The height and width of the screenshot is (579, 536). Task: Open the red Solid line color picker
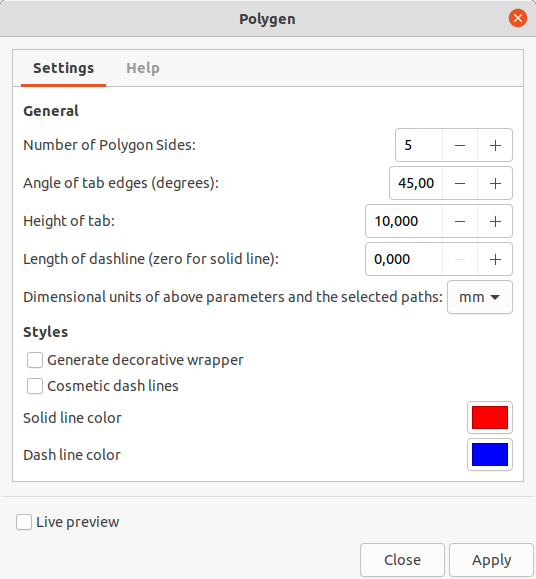pyautogui.click(x=490, y=418)
